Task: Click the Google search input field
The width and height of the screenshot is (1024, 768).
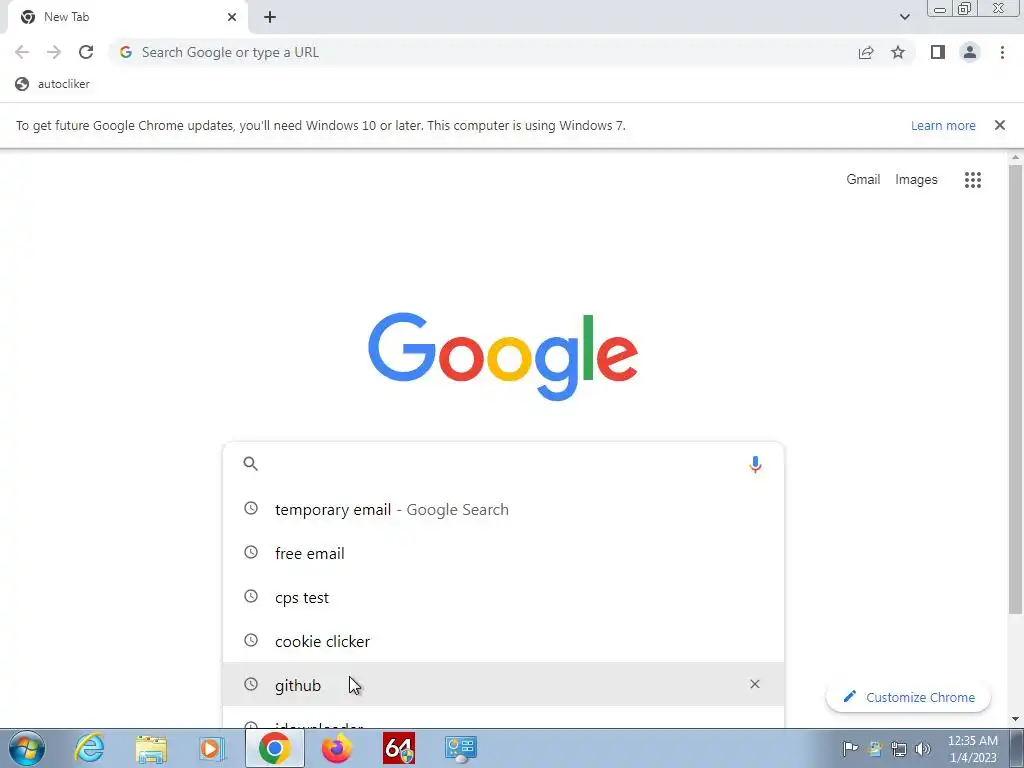Action: pos(503,464)
